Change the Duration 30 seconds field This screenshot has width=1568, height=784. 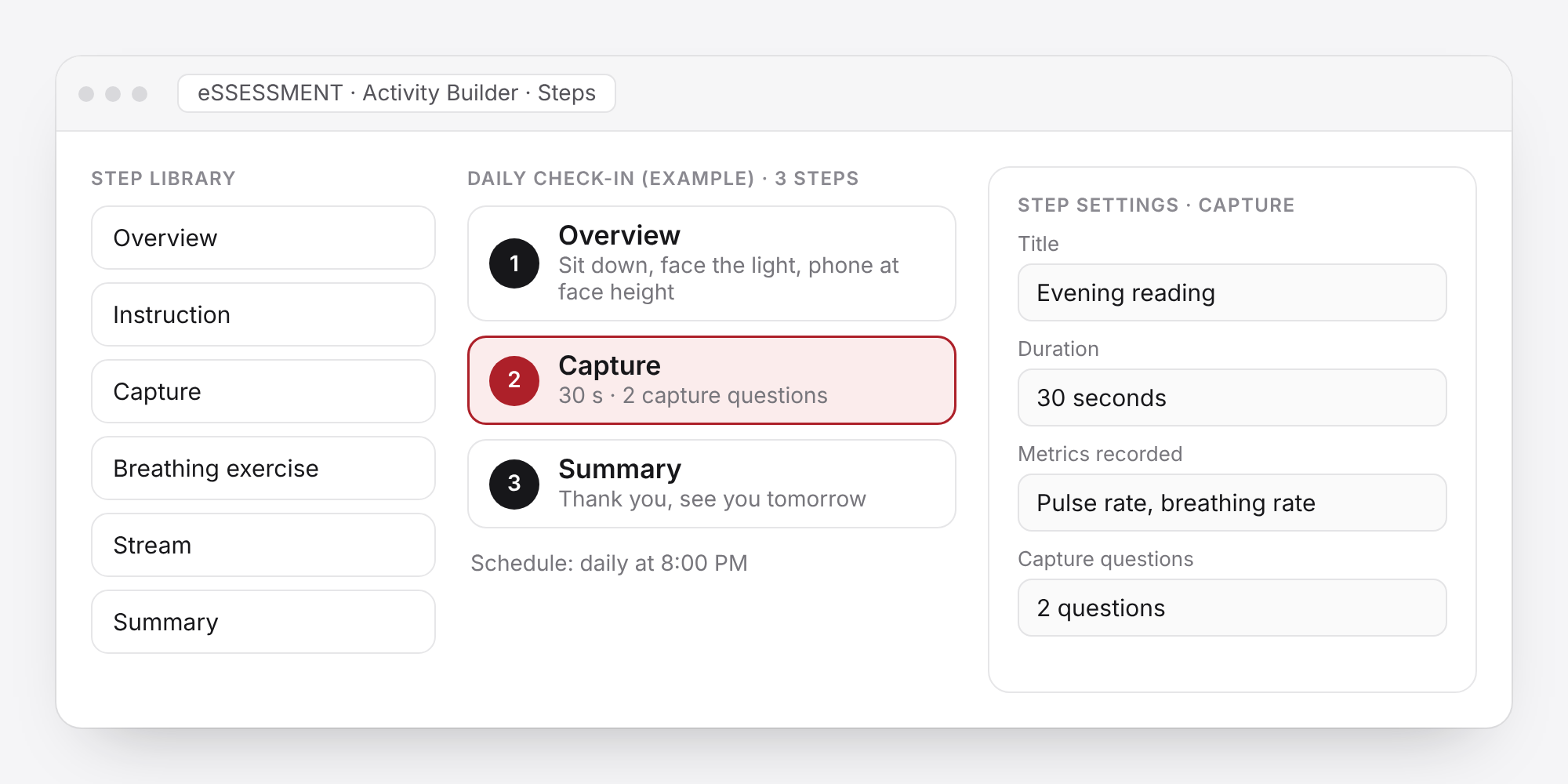point(1232,397)
